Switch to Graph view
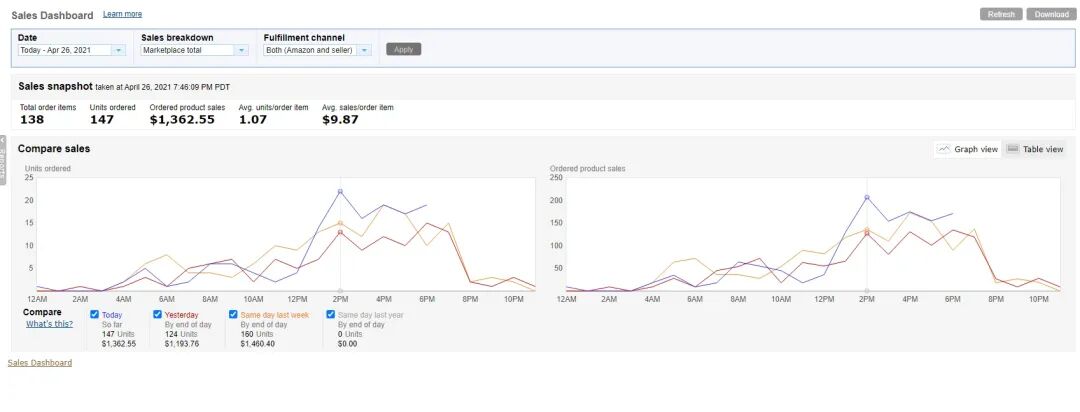This screenshot has width=1080, height=412. pos(967,149)
